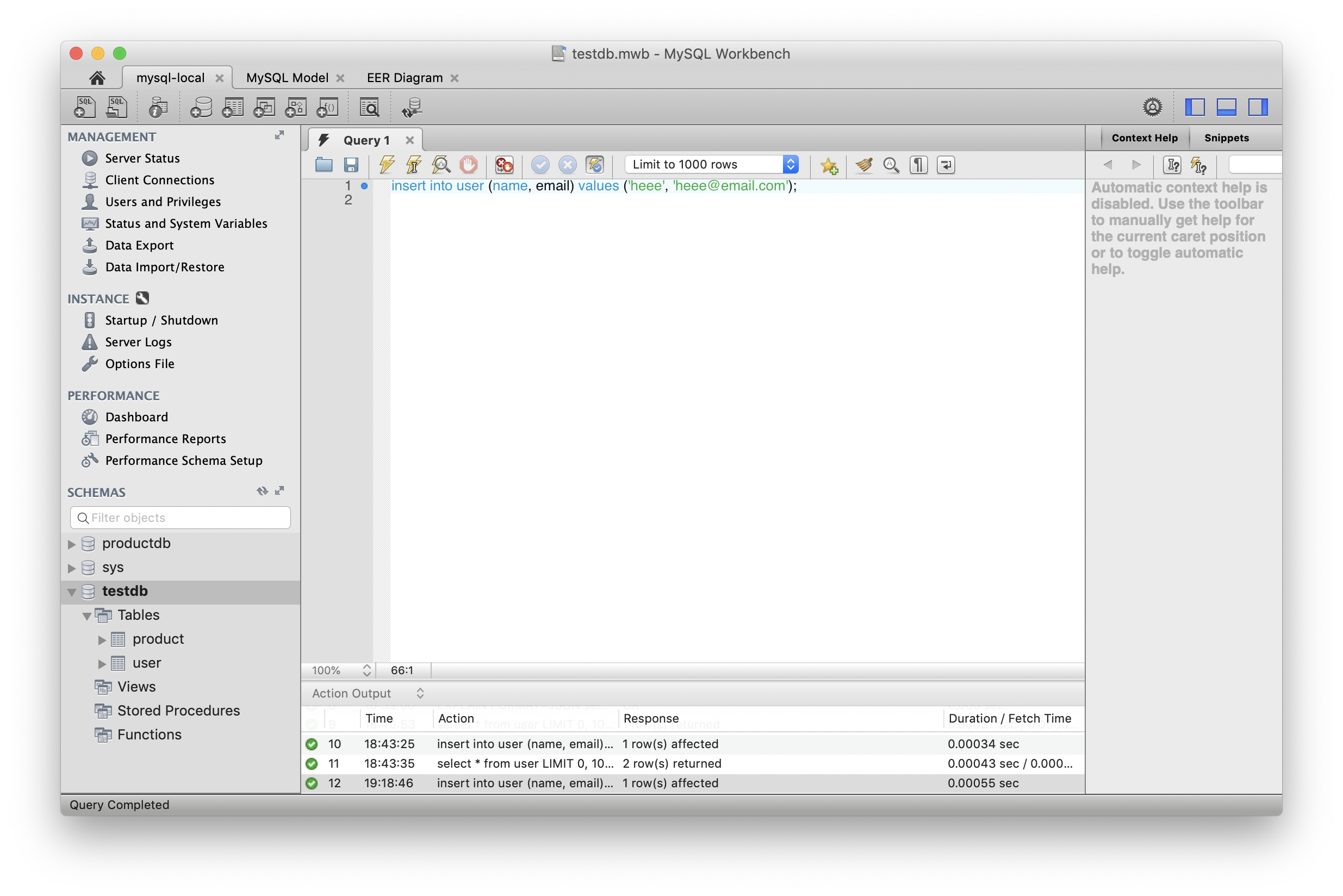Viewport: 1343px width, 896px height.
Task: Open Client Connections
Action: (x=159, y=180)
